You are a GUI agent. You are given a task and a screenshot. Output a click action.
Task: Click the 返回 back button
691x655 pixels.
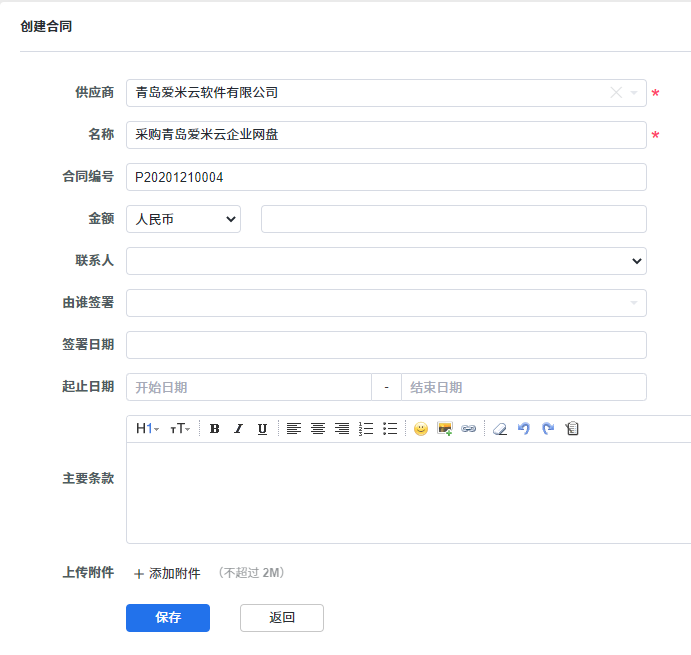click(x=282, y=618)
